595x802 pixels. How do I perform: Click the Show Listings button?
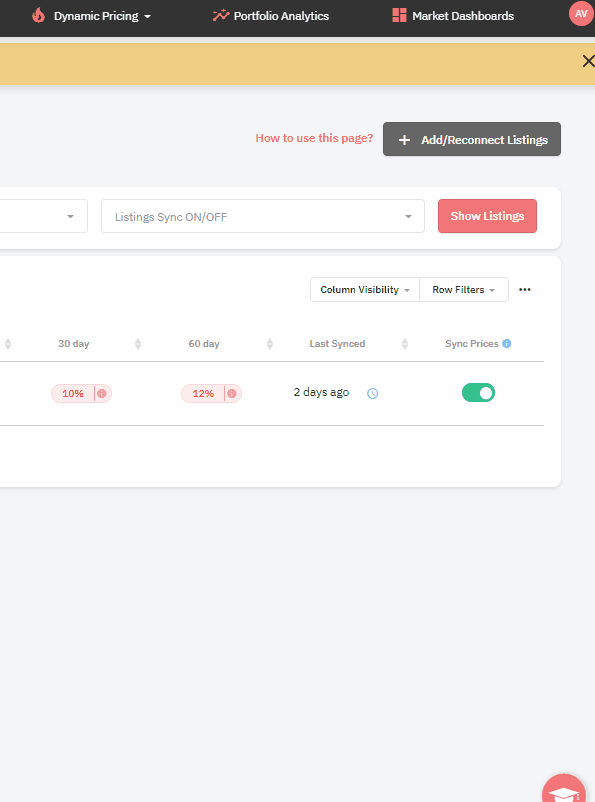(487, 216)
